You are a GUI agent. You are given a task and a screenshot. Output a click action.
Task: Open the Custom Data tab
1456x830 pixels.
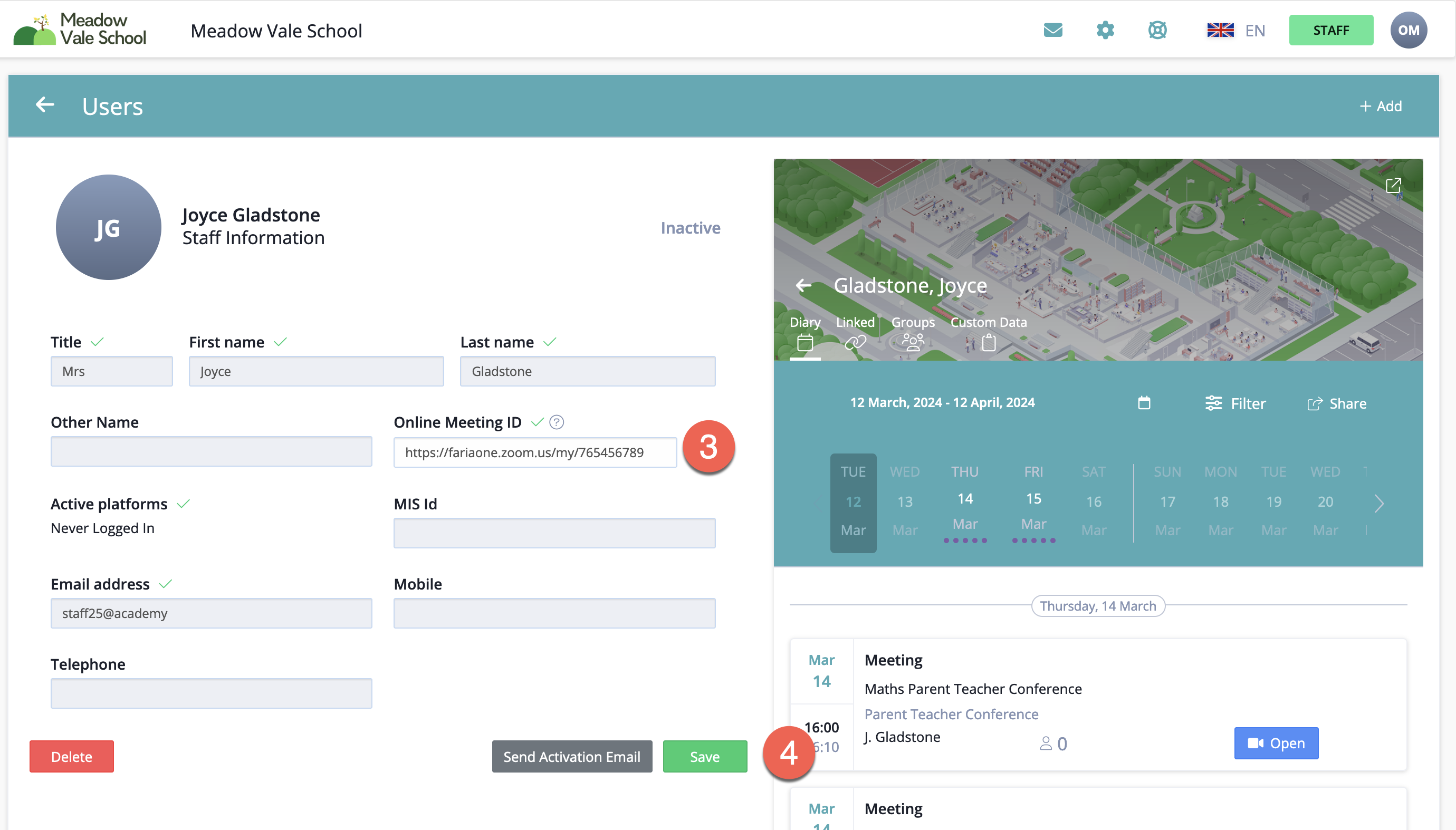click(x=988, y=332)
